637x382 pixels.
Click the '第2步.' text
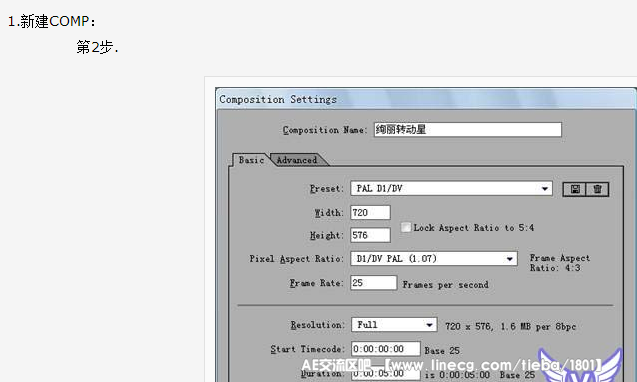point(98,47)
